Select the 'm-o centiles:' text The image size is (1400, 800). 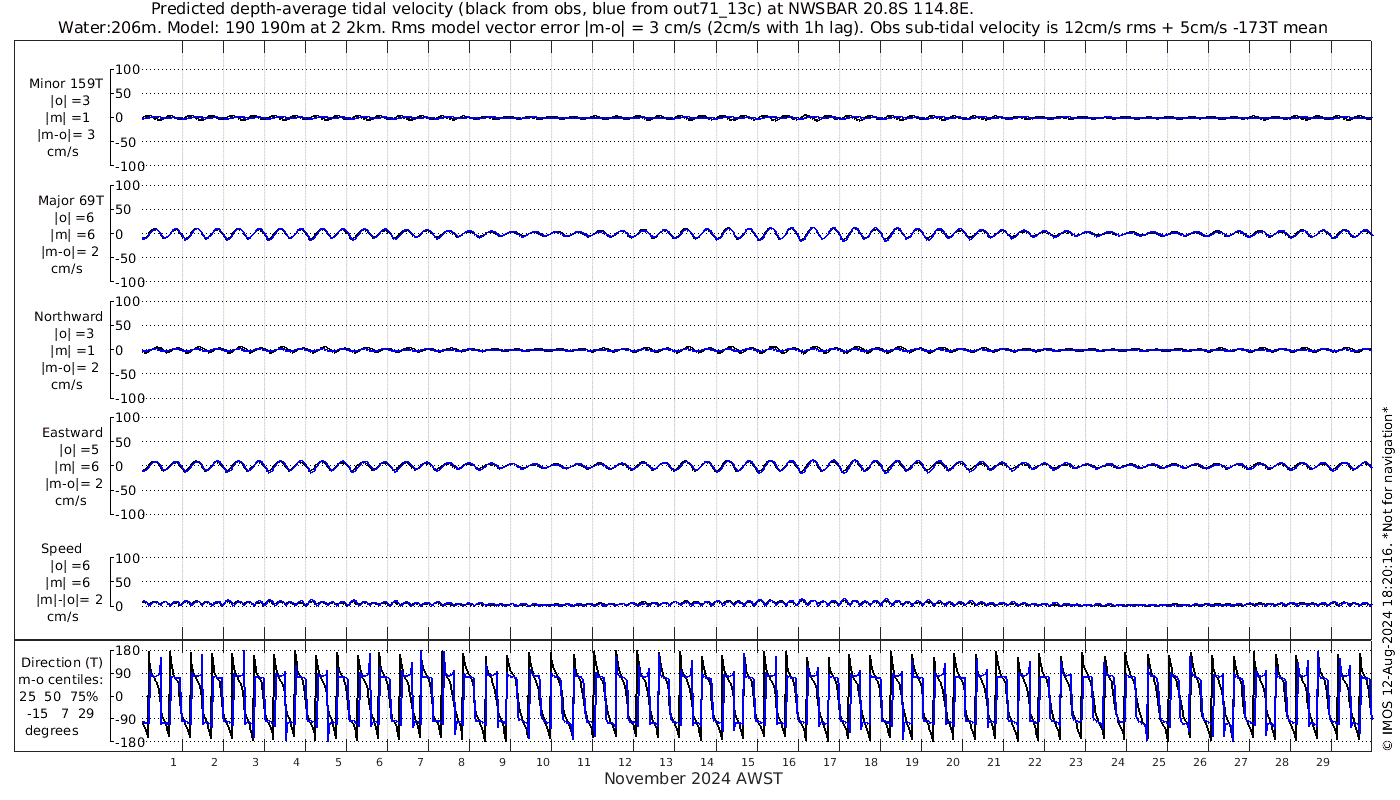coord(62,680)
